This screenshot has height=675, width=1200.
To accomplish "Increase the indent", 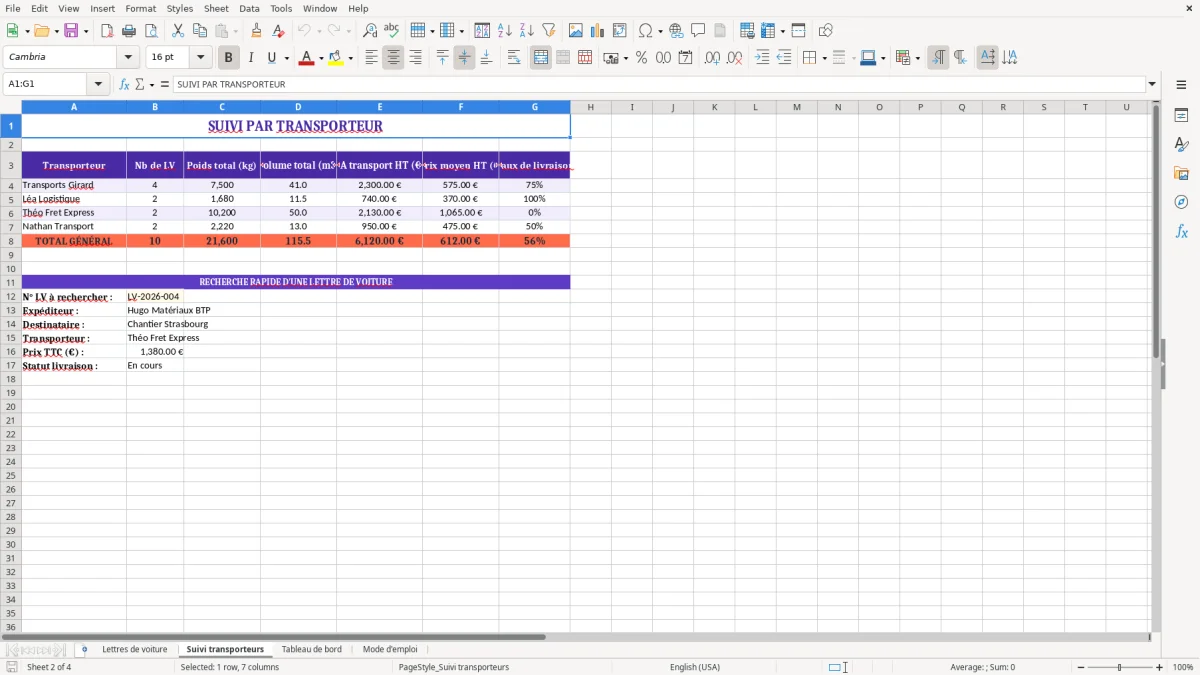I will (x=762, y=58).
